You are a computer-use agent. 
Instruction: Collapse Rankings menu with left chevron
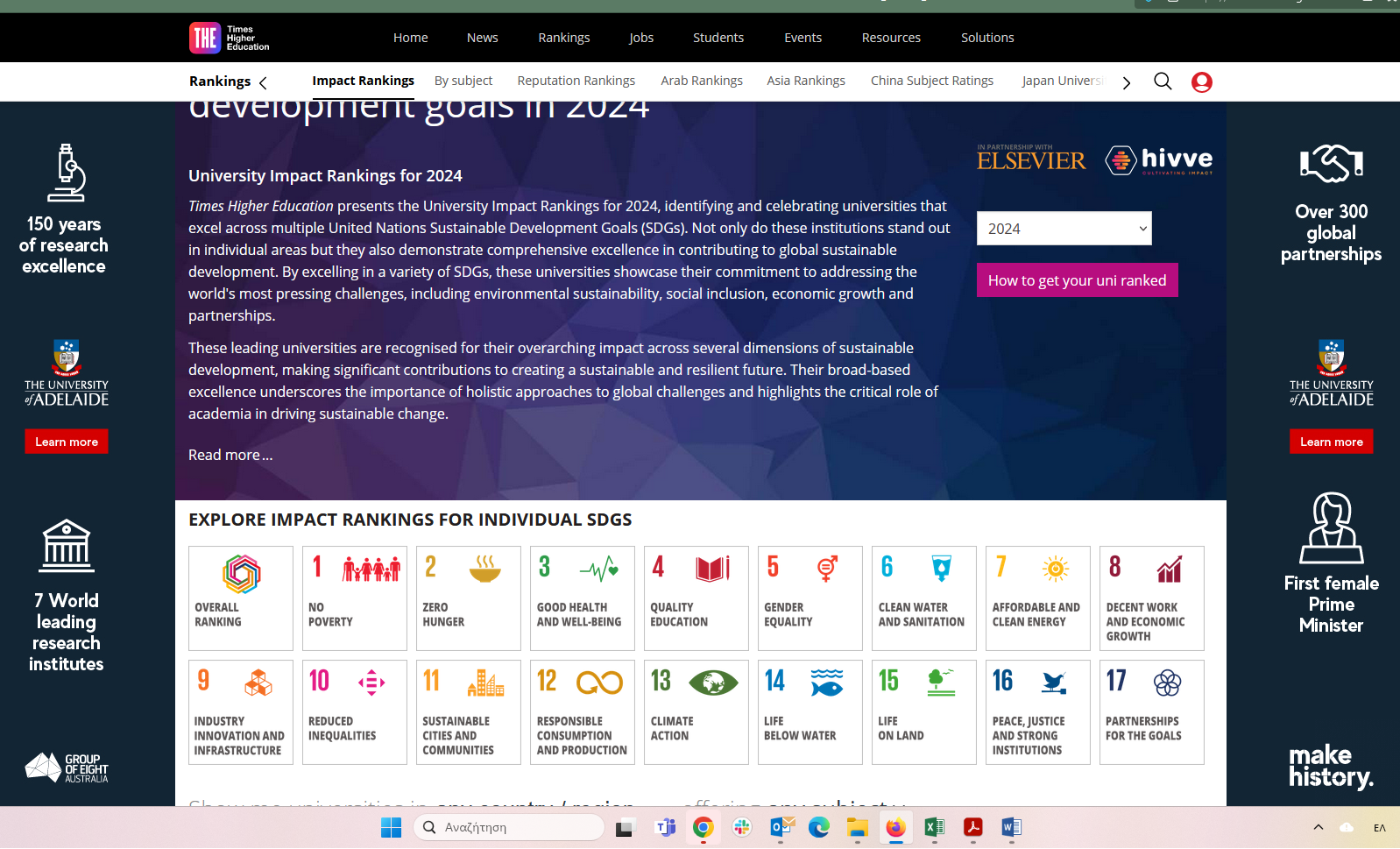click(263, 82)
